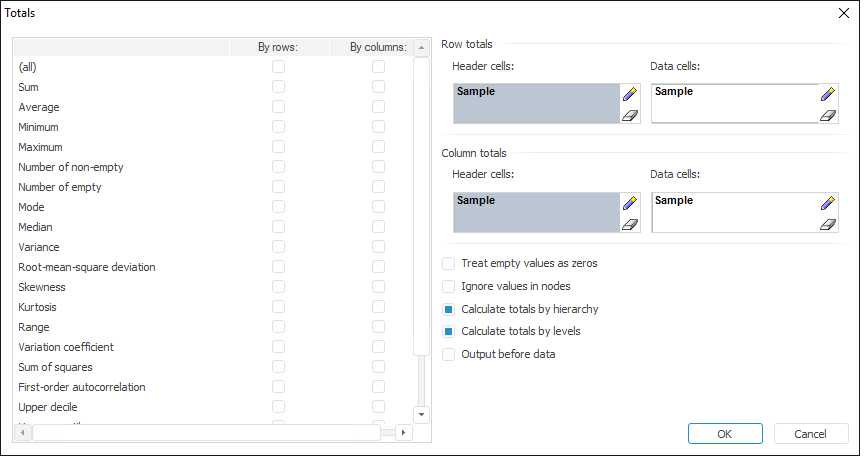
Task: Clear Column totals data cells format with eraser
Action: point(827,224)
